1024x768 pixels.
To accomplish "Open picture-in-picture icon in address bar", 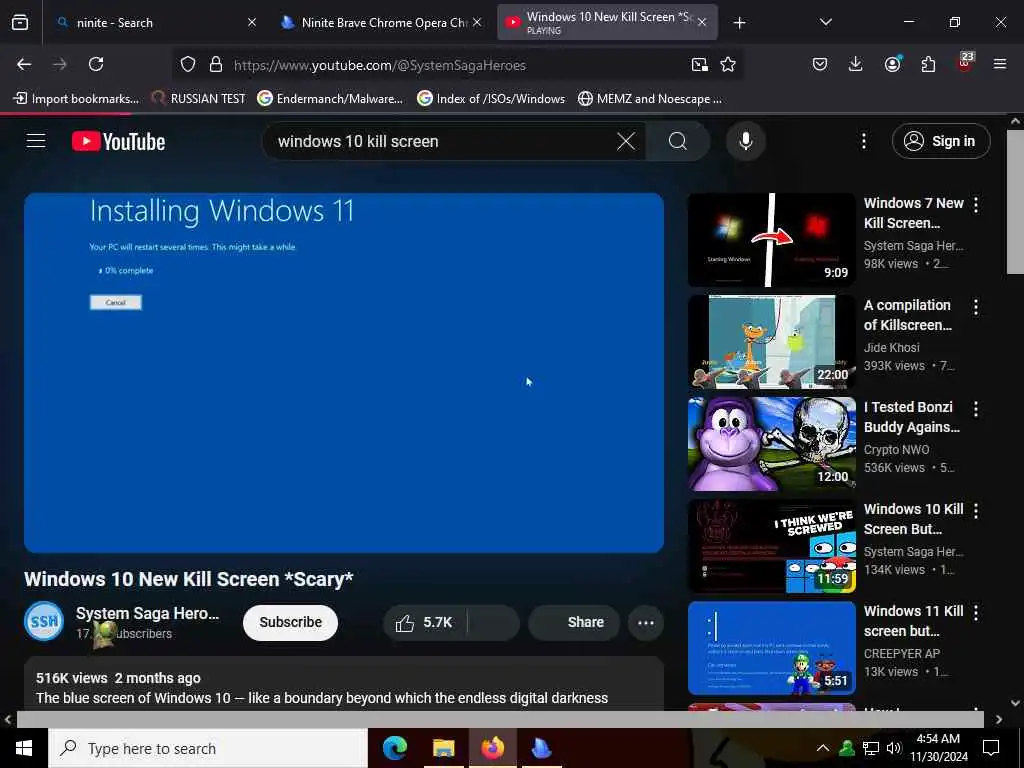I will (x=699, y=64).
